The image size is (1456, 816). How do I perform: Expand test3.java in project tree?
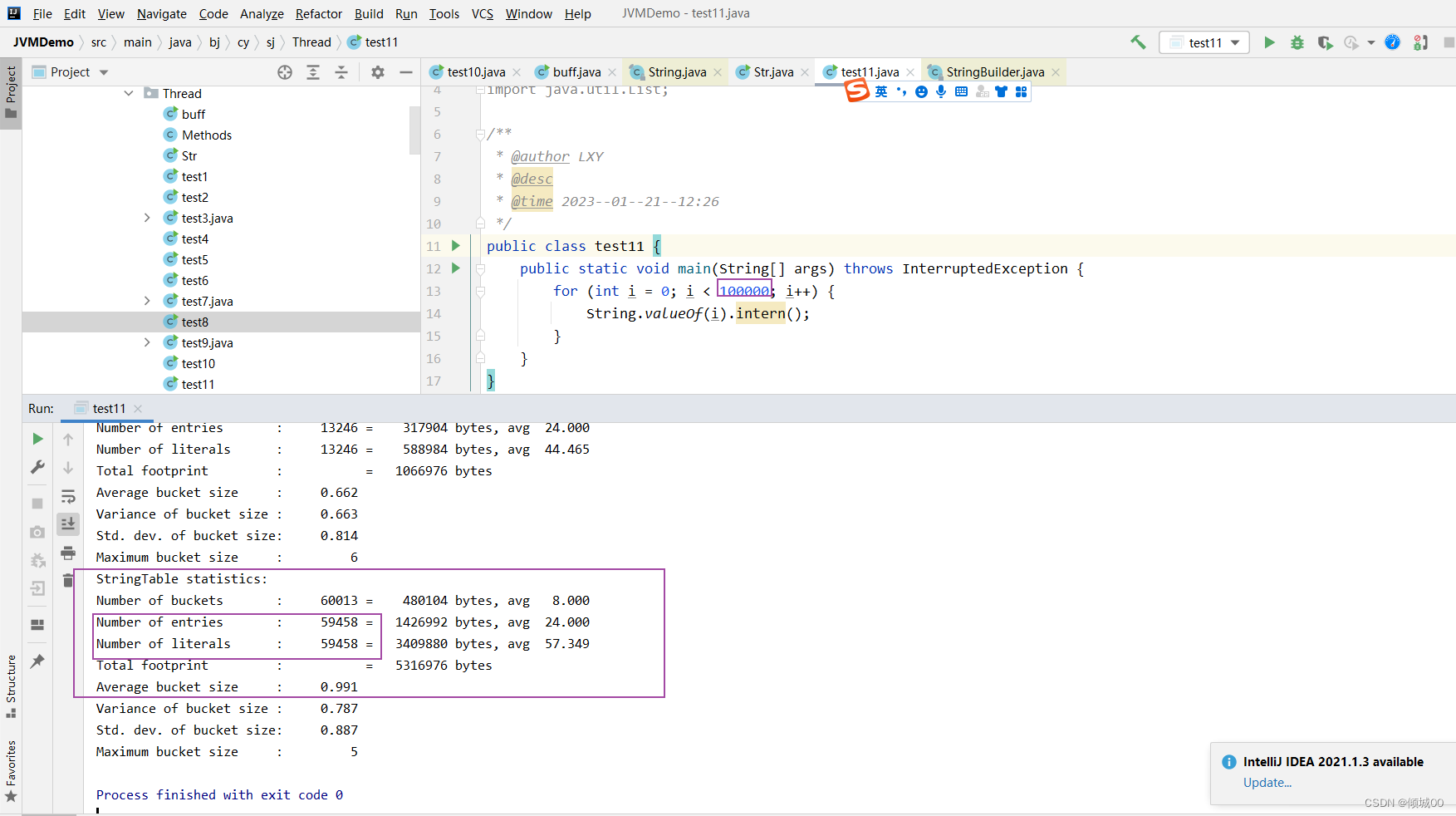click(147, 218)
